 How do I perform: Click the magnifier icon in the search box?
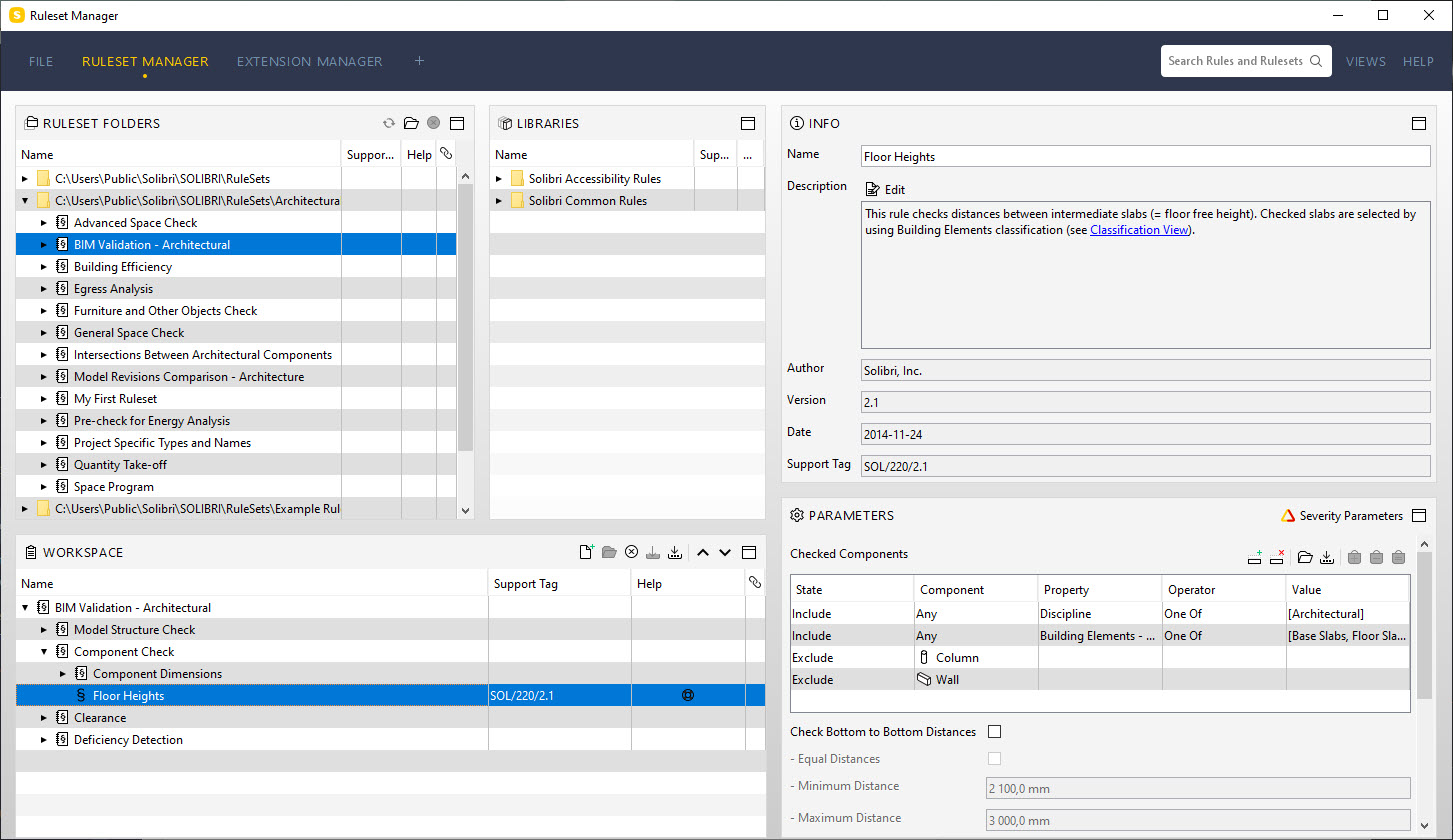1315,61
